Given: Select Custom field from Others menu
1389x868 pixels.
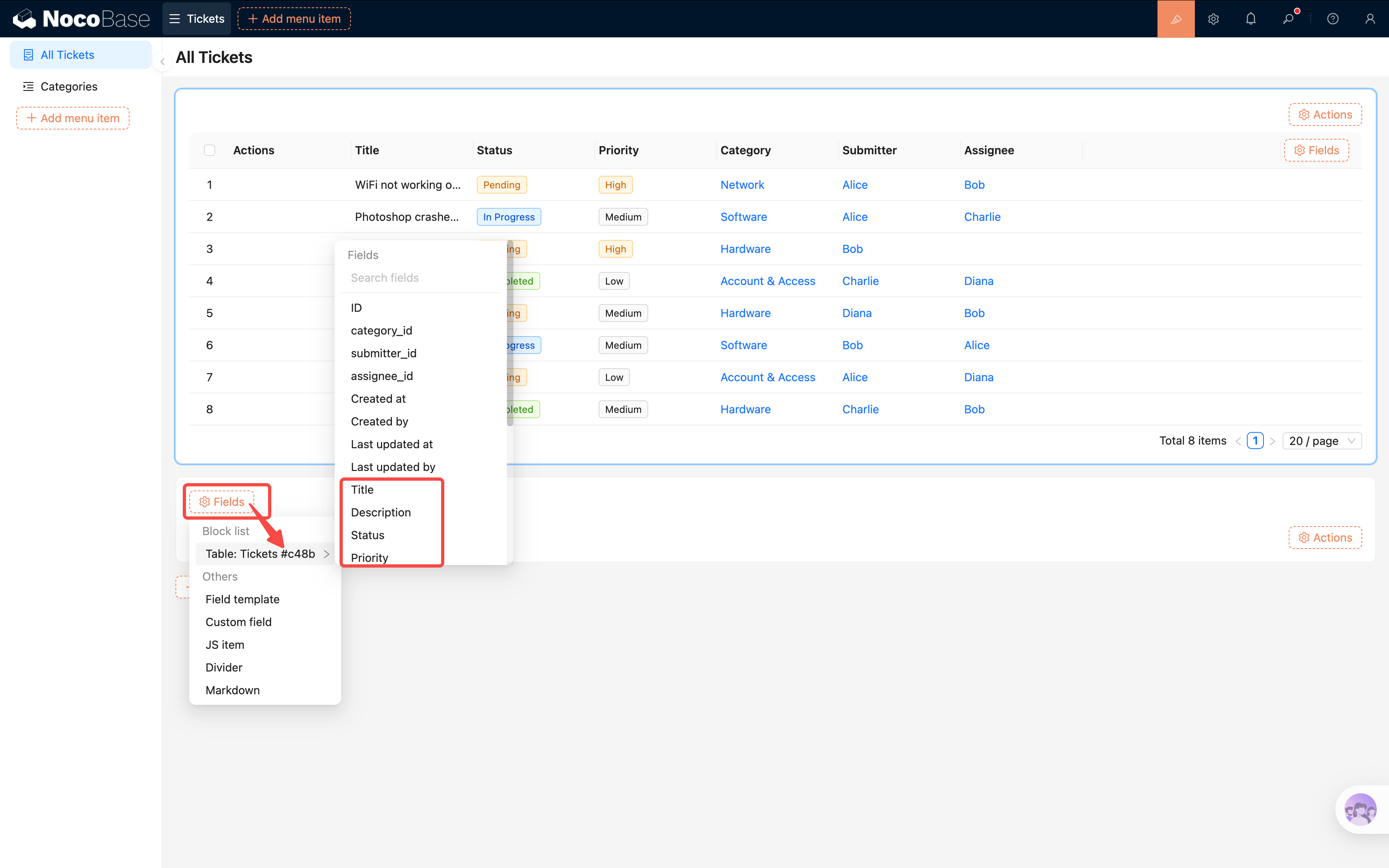Looking at the screenshot, I should [238, 622].
